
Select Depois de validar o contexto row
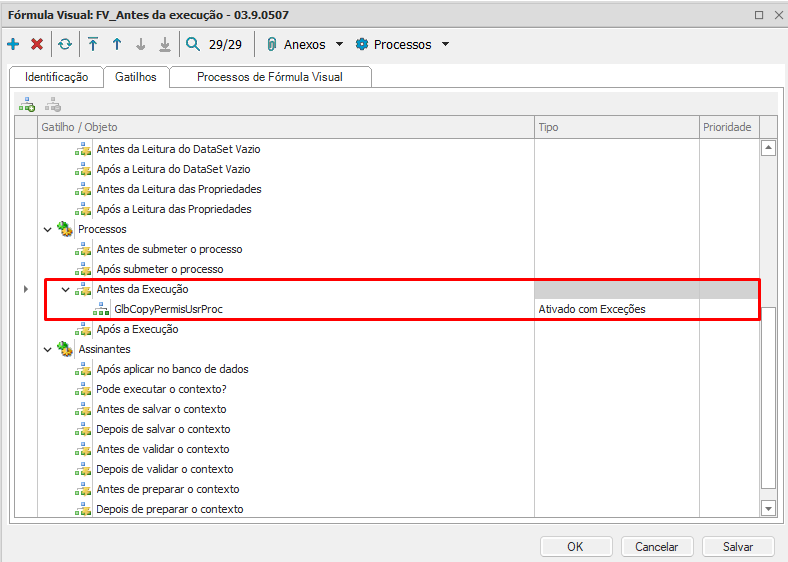399,470
